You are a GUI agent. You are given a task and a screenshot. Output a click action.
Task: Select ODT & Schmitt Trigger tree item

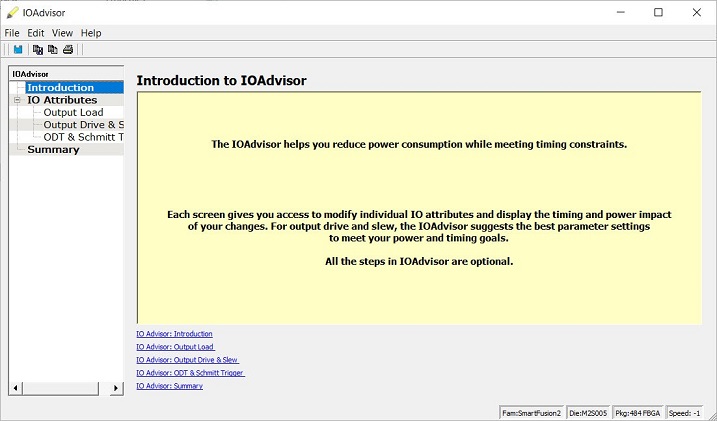click(x=83, y=137)
